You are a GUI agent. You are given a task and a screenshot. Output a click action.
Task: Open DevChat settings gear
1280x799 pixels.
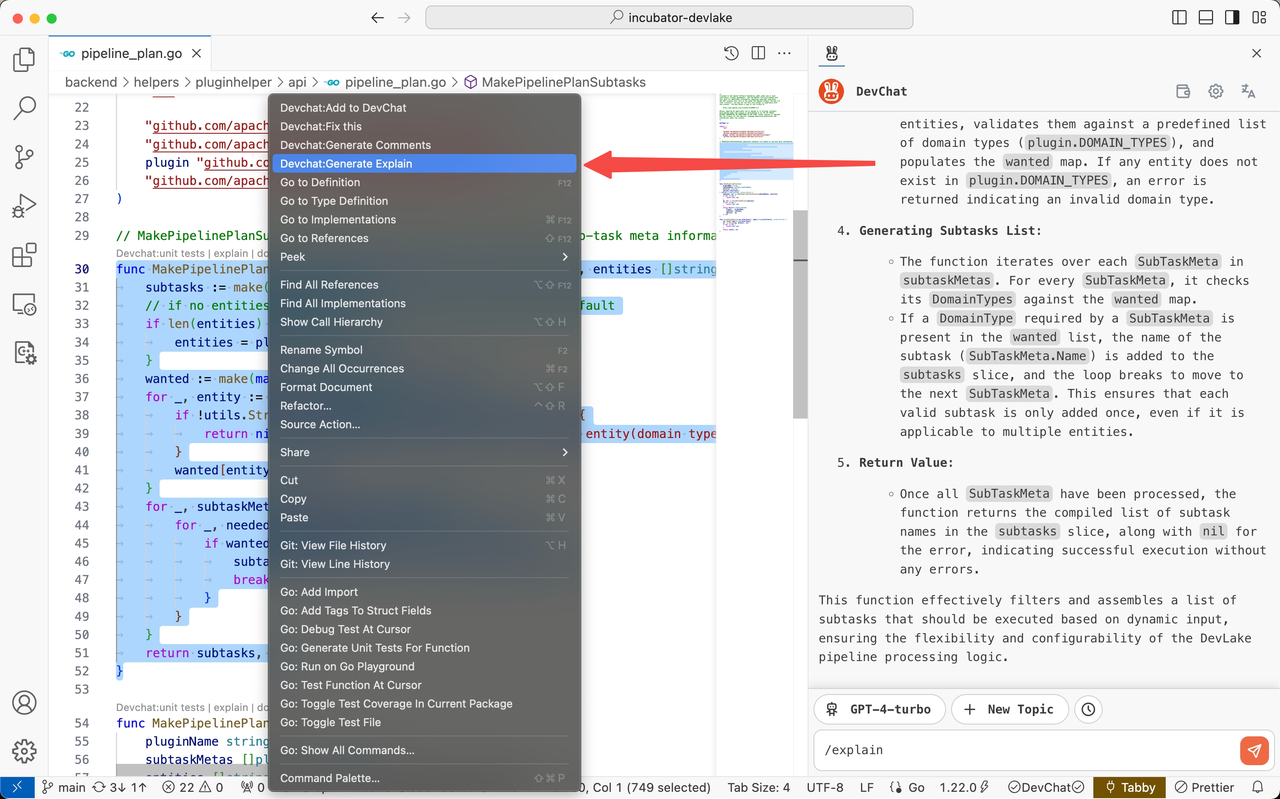(x=1216, y=91)
